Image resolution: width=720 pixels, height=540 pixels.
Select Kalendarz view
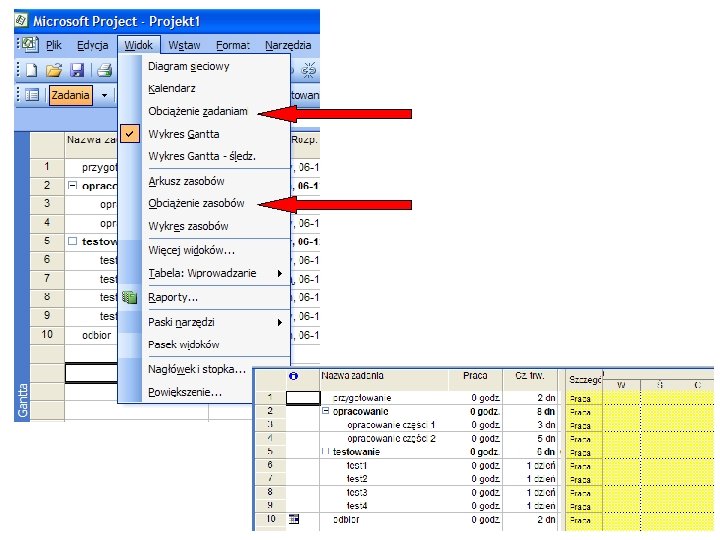(x=172, y=88)
